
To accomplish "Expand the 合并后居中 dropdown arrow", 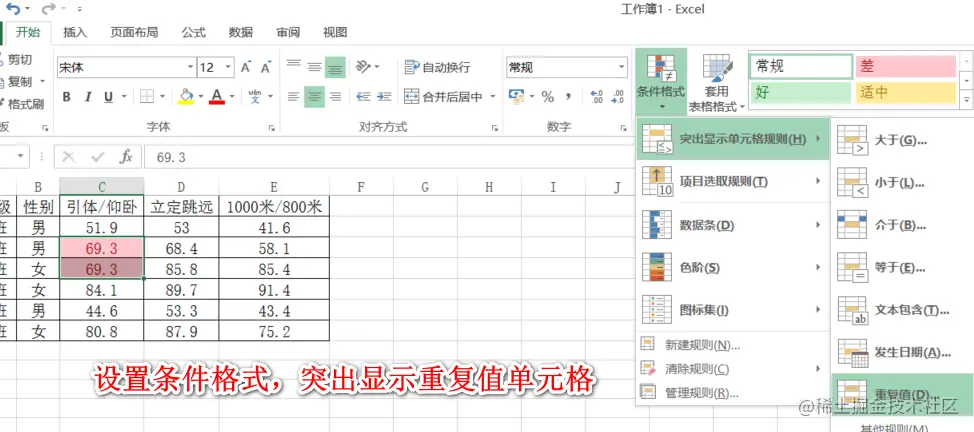I will (493, 97).
